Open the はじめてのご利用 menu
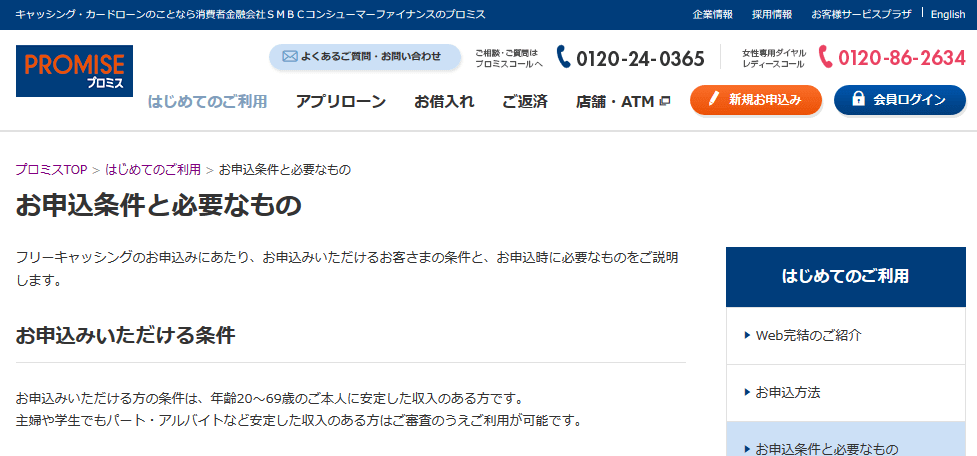This screenshot has height=456, width=977. pyautogui.click(x=207, y=101)
